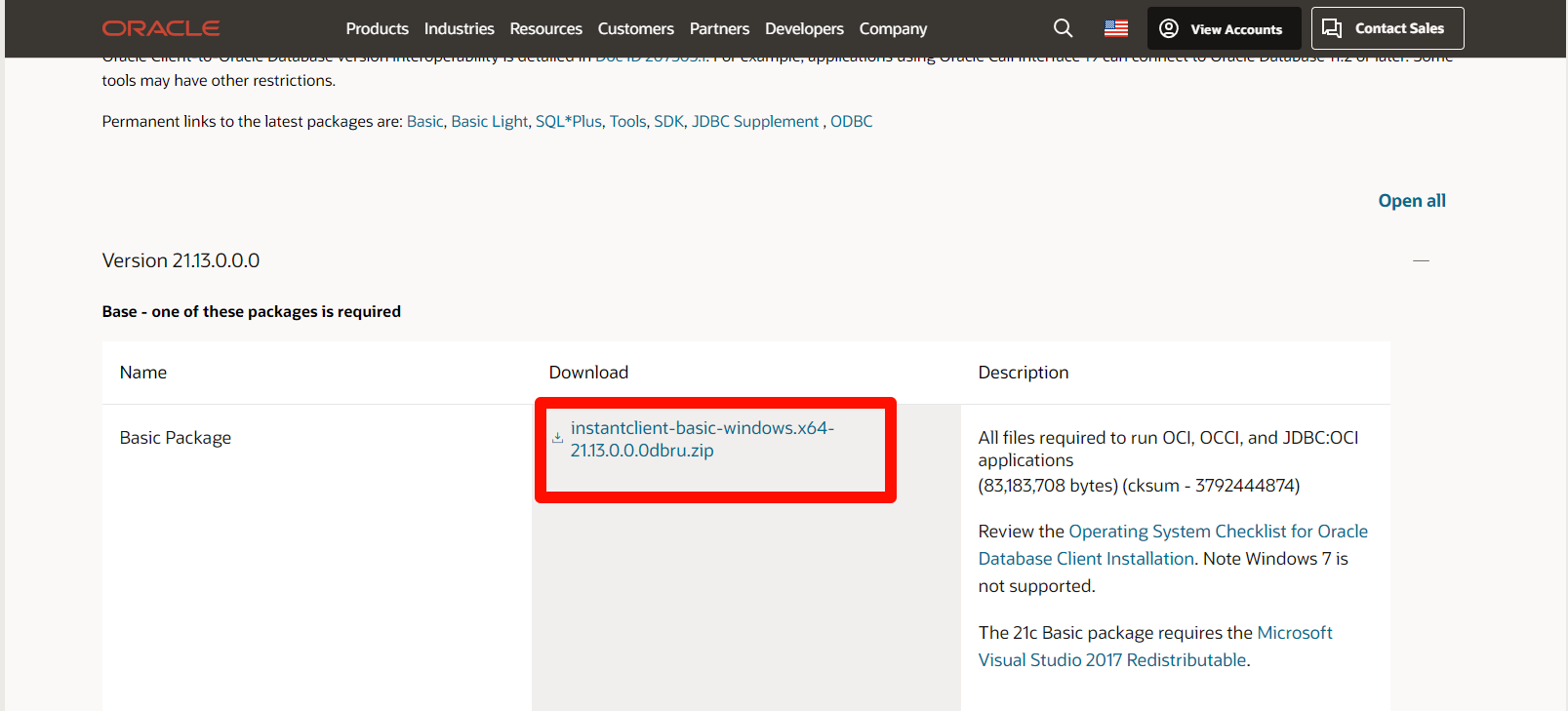Download instantclient-basic-windows.x64-21.13.0.0.0dbru.zip
This screenshot has width=1568, height=711.
703,439
